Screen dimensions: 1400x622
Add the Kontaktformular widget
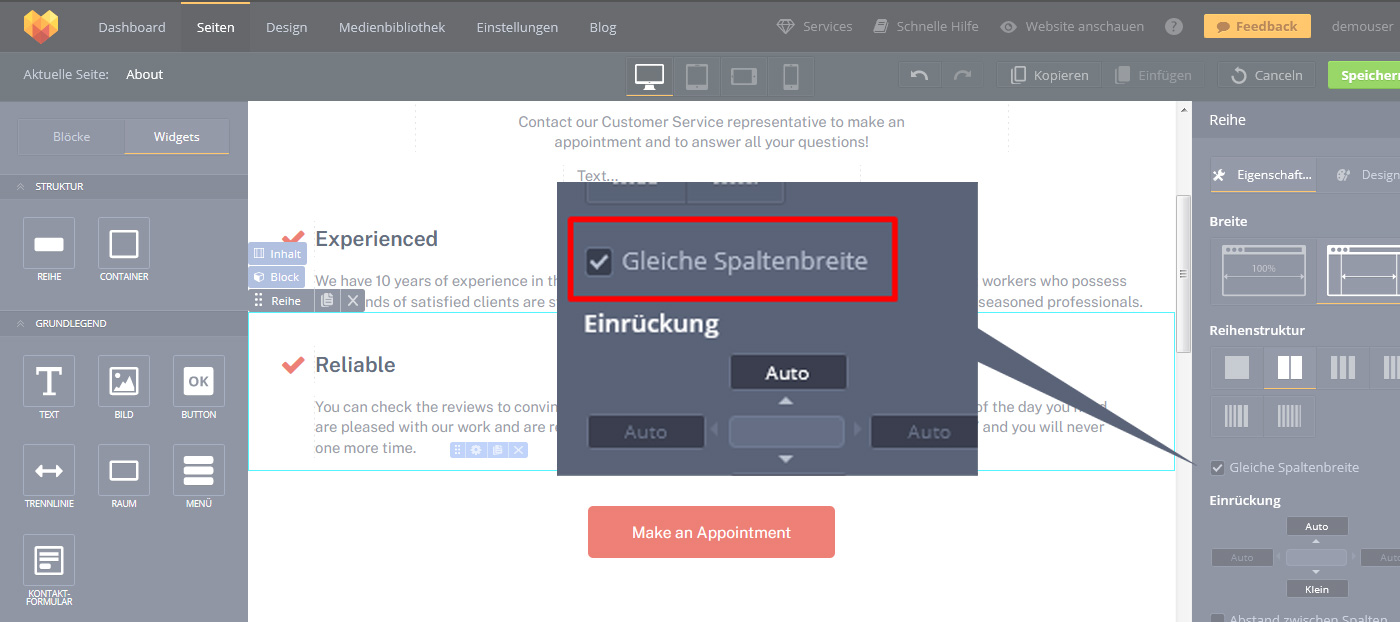tap(49, 561)
